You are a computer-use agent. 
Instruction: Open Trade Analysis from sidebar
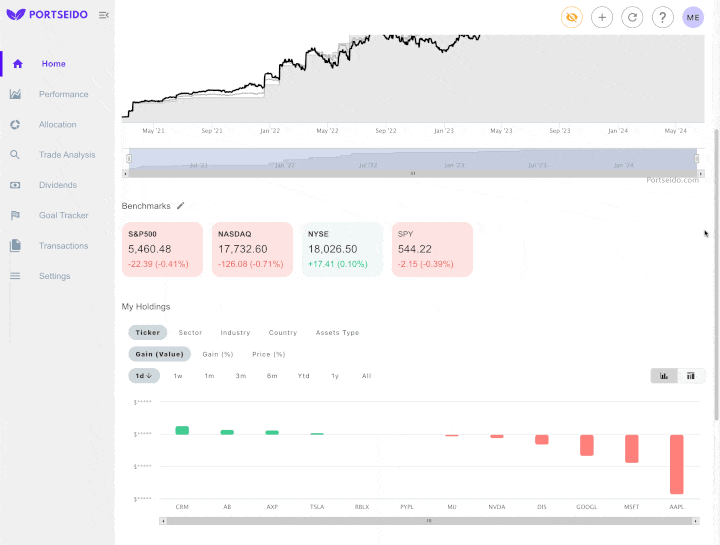[x=67, y=155]
